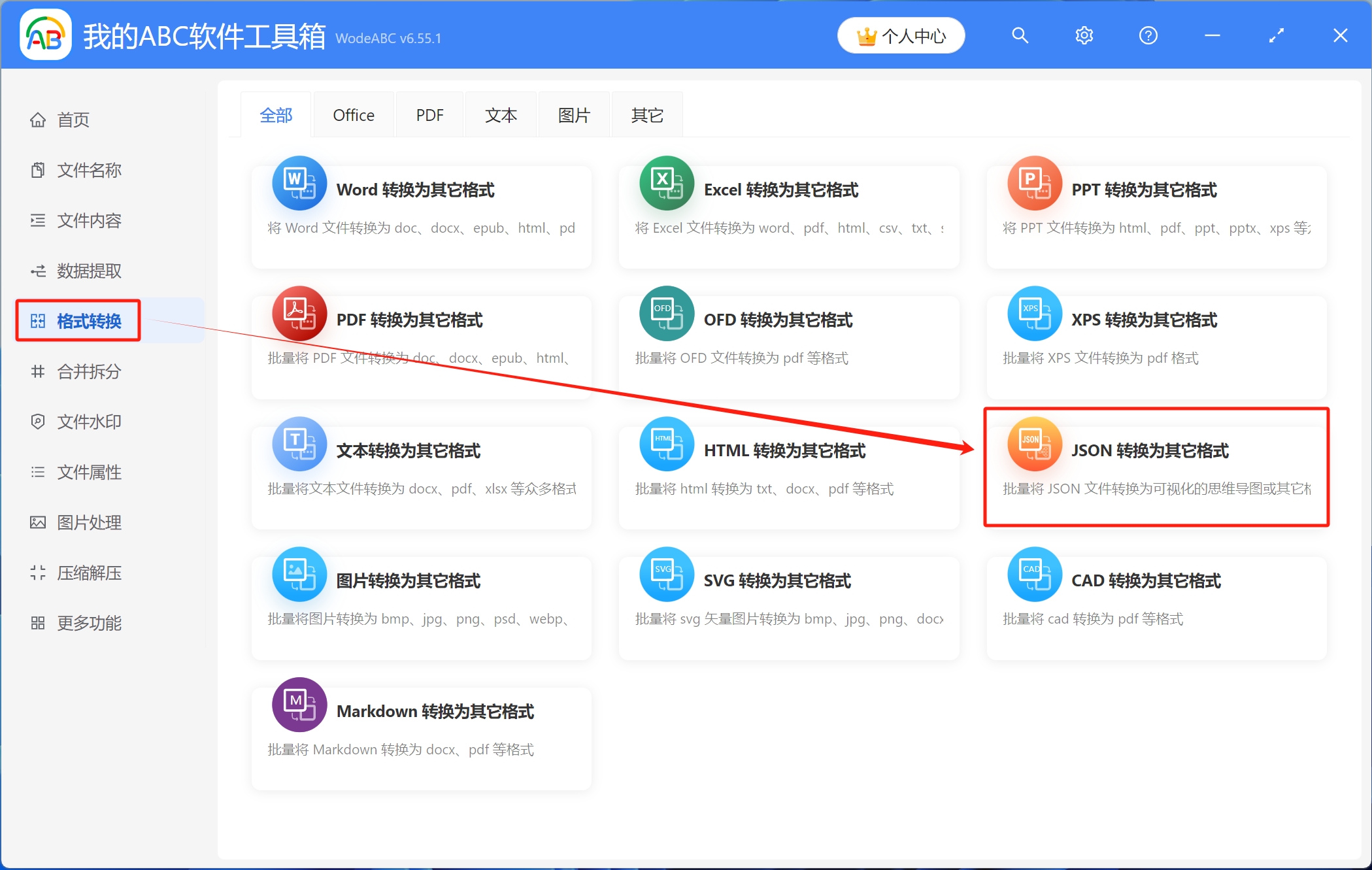
Task: Switch to the 图片 tab
Action: 573,114
